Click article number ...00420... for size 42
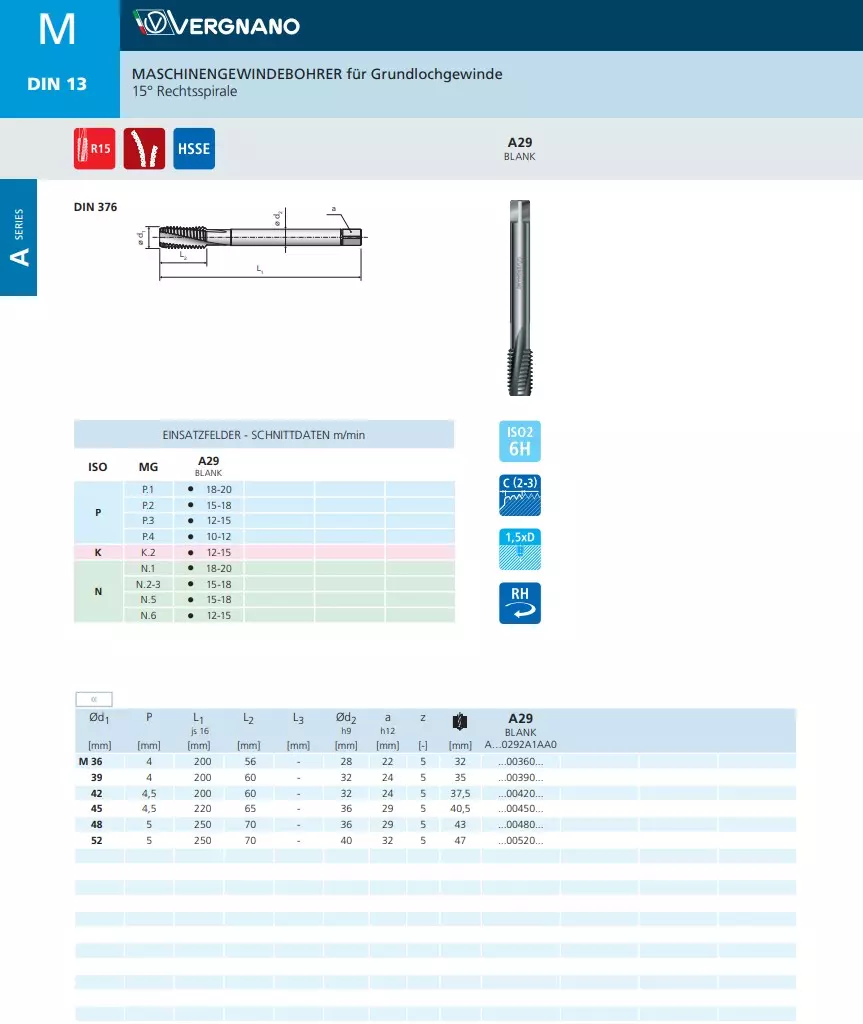Image resolution: width=863 pixels, height=1024 pixels. pos(520,794)
